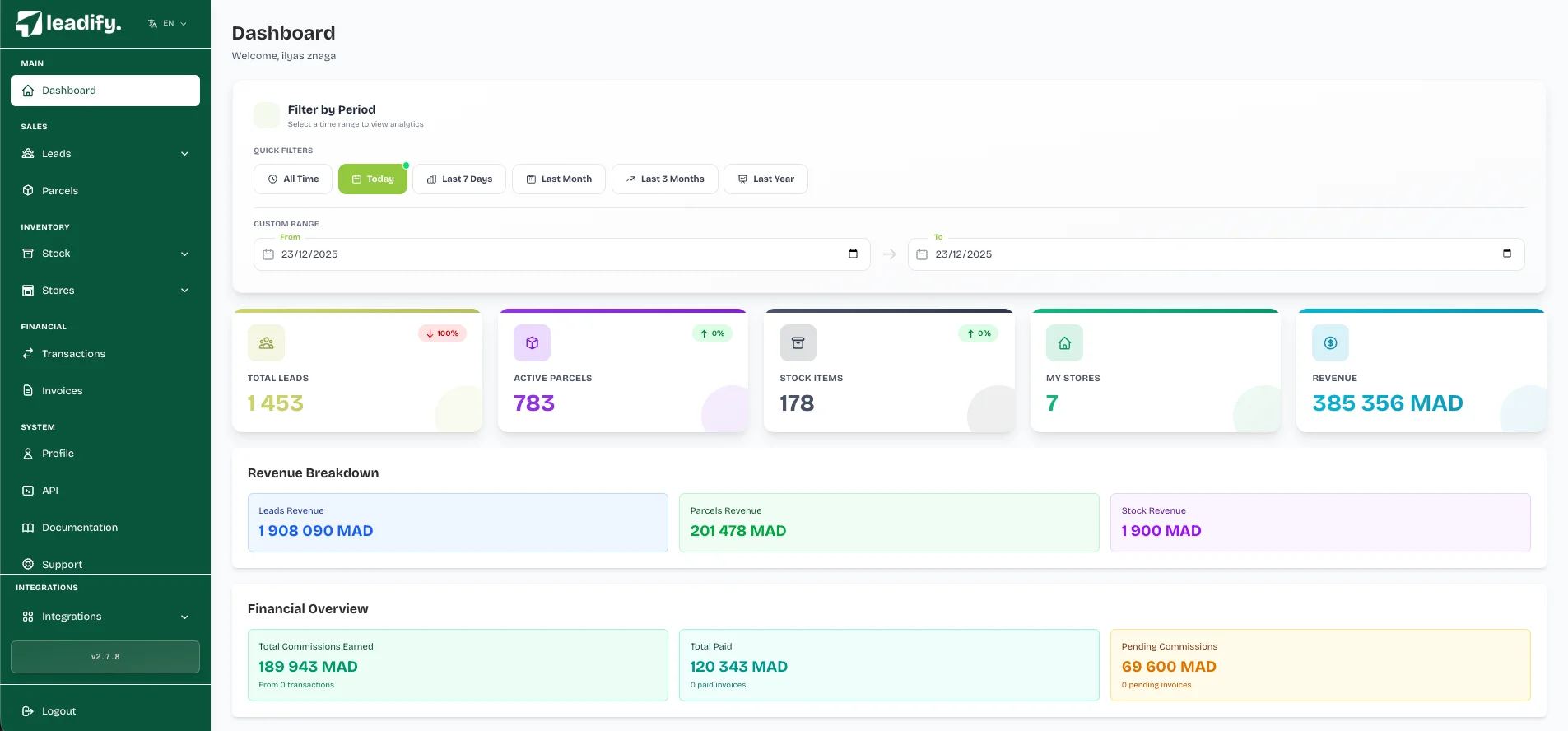Open the Invoices sidebar item

tap(62, 391)
